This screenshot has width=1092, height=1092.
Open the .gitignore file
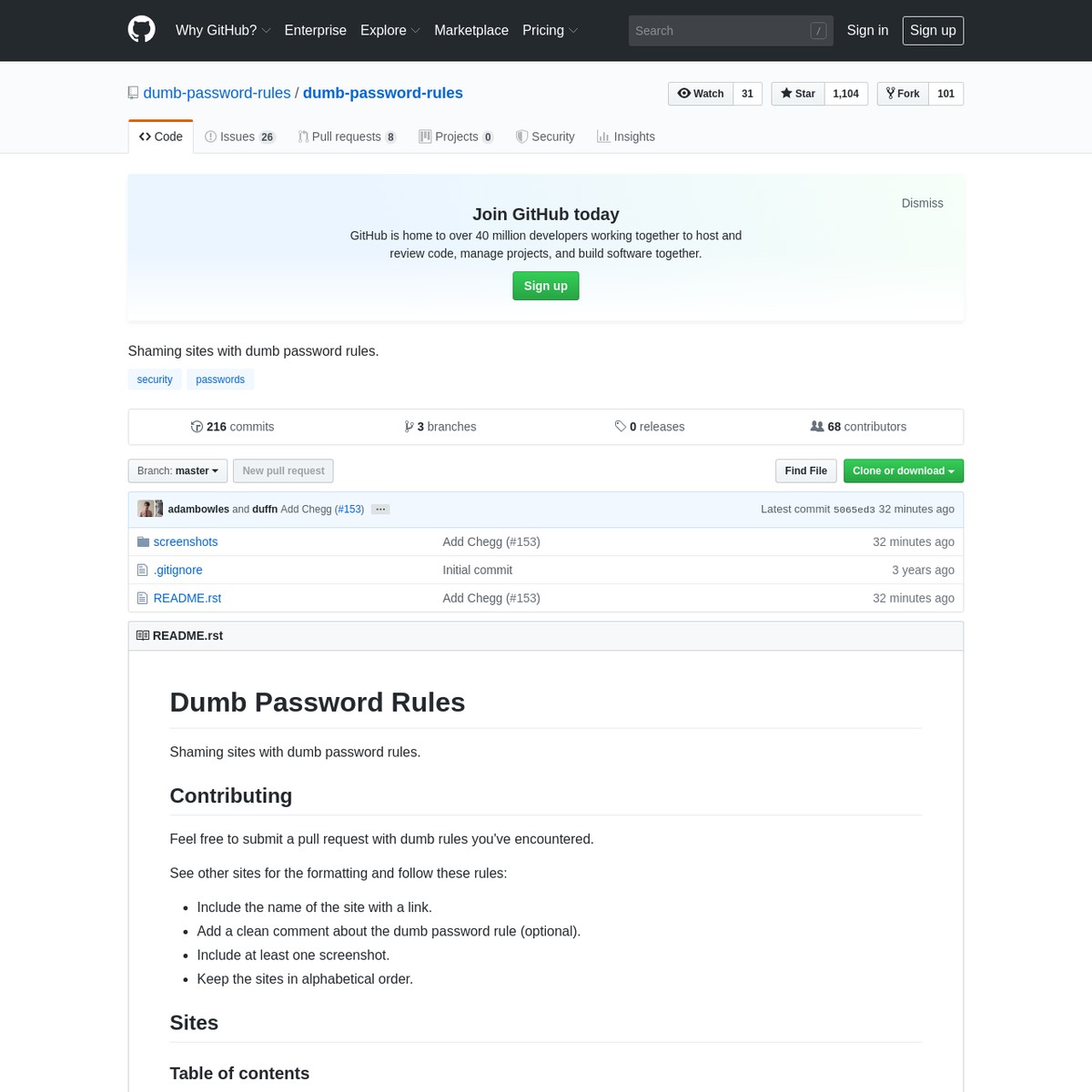[178, 570]
